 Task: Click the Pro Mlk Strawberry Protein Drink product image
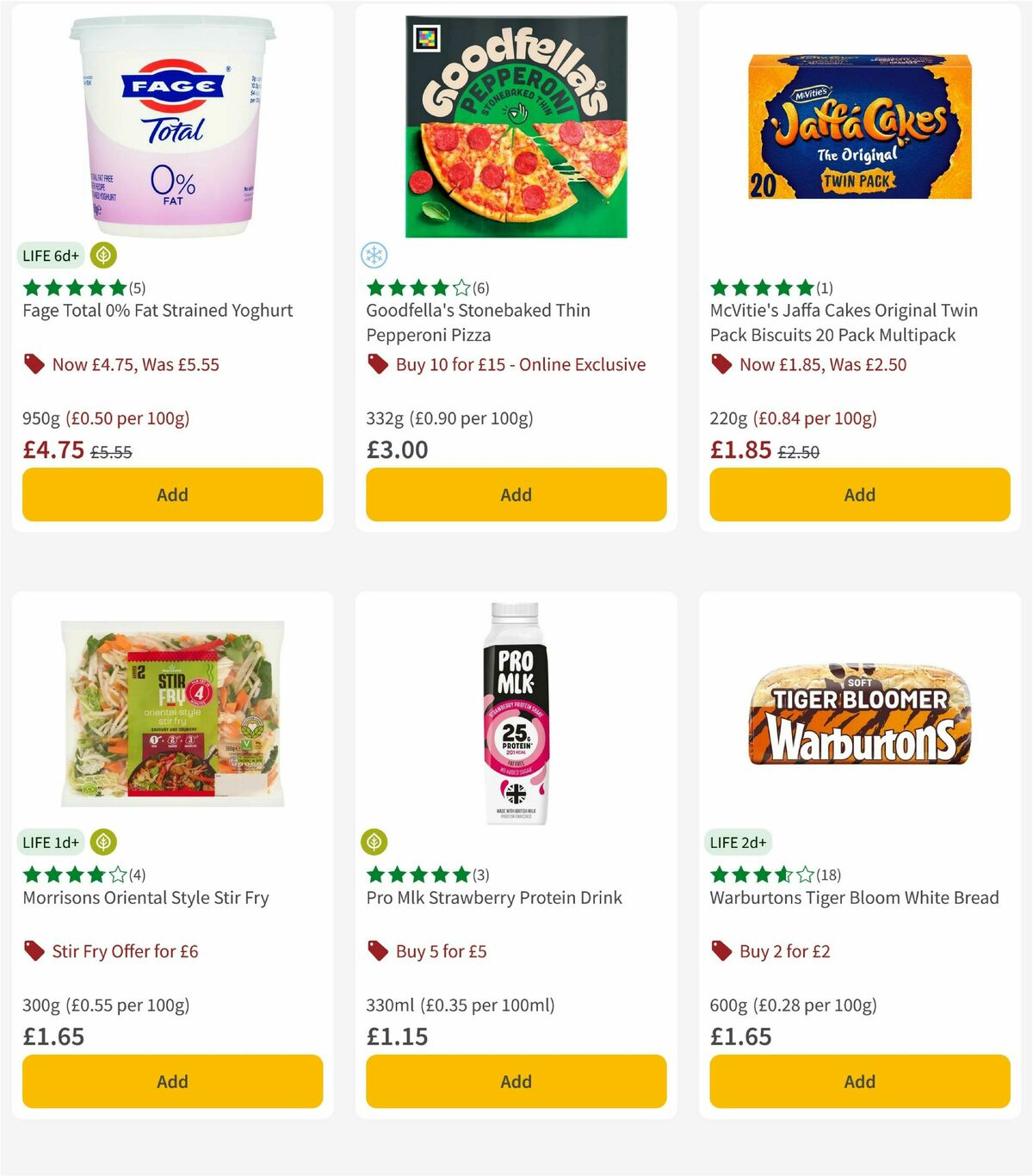[x=515, y=715]
